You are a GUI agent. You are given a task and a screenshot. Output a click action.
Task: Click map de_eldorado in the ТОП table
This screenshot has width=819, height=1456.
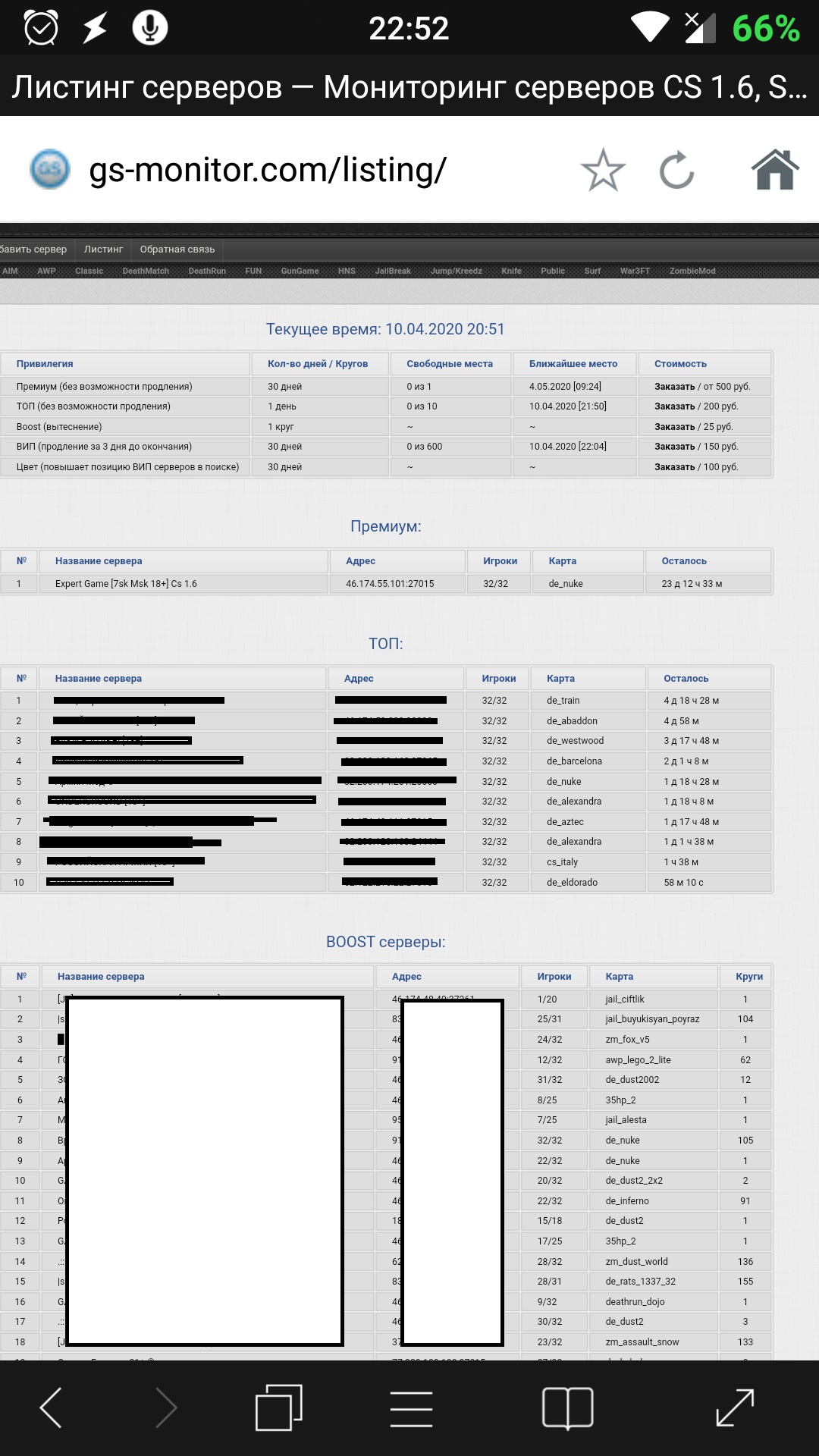(572, 883)
